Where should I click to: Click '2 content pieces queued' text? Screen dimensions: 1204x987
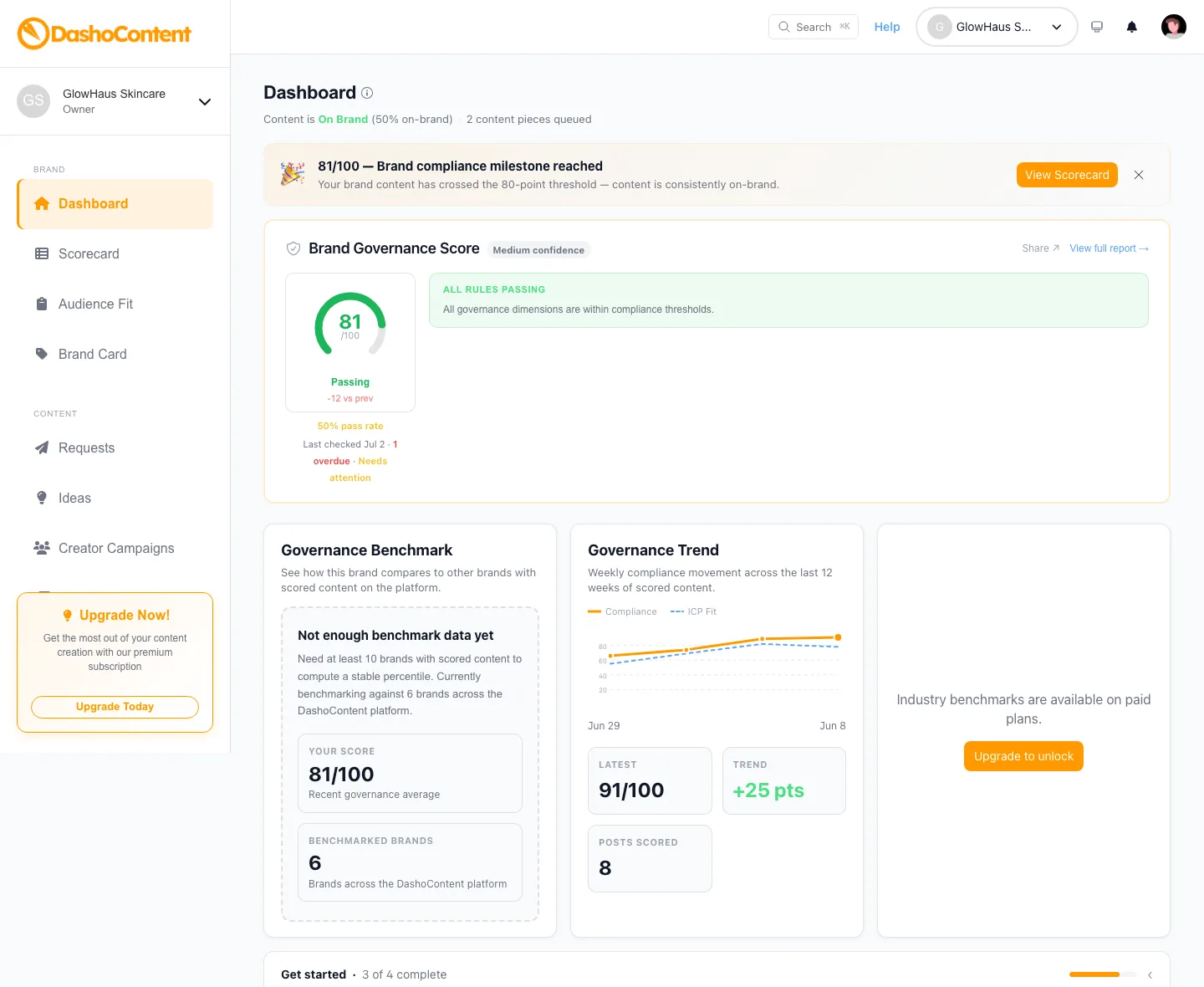tap(528, 119)
